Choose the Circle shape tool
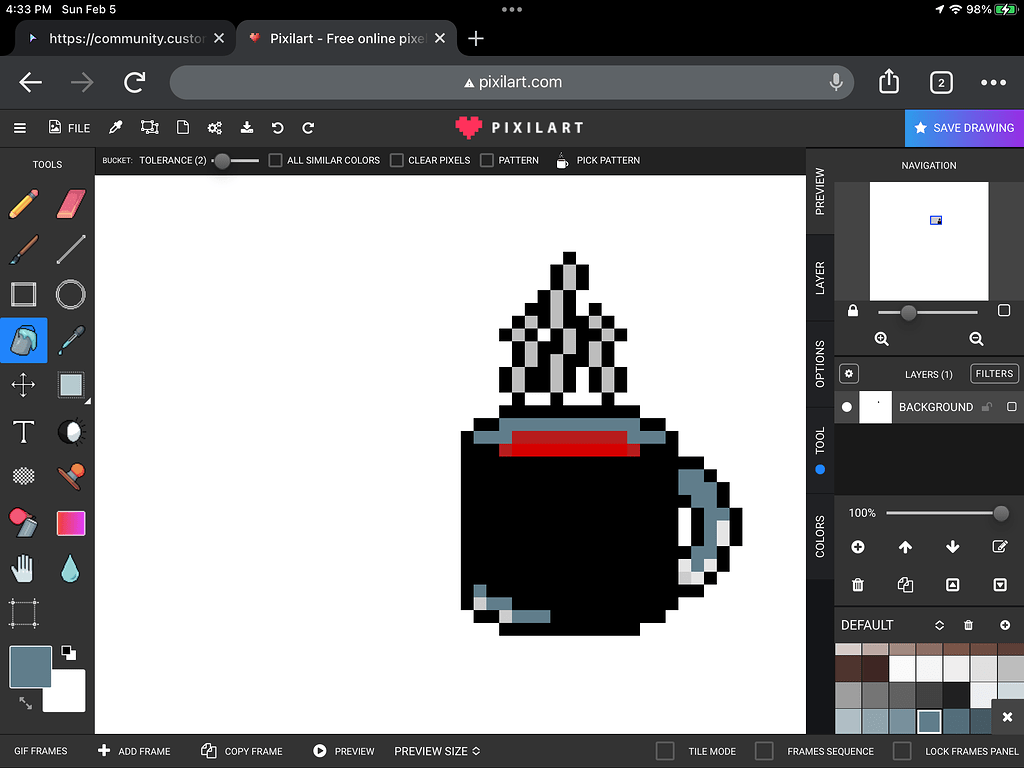This screenshot has height=768, width=1024. [70, 294]
